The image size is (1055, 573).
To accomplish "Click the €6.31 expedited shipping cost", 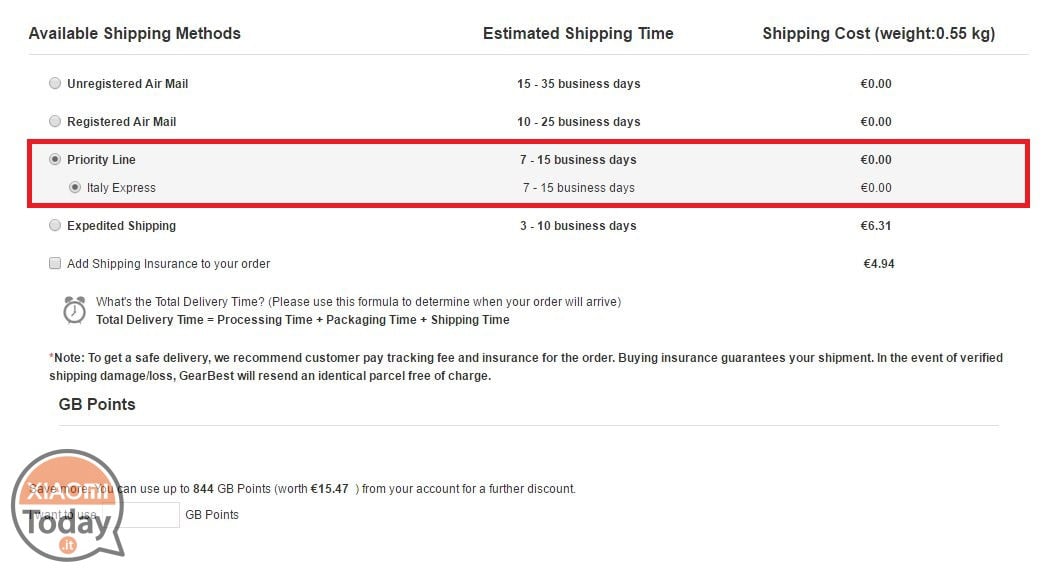I will pos(875,226).
